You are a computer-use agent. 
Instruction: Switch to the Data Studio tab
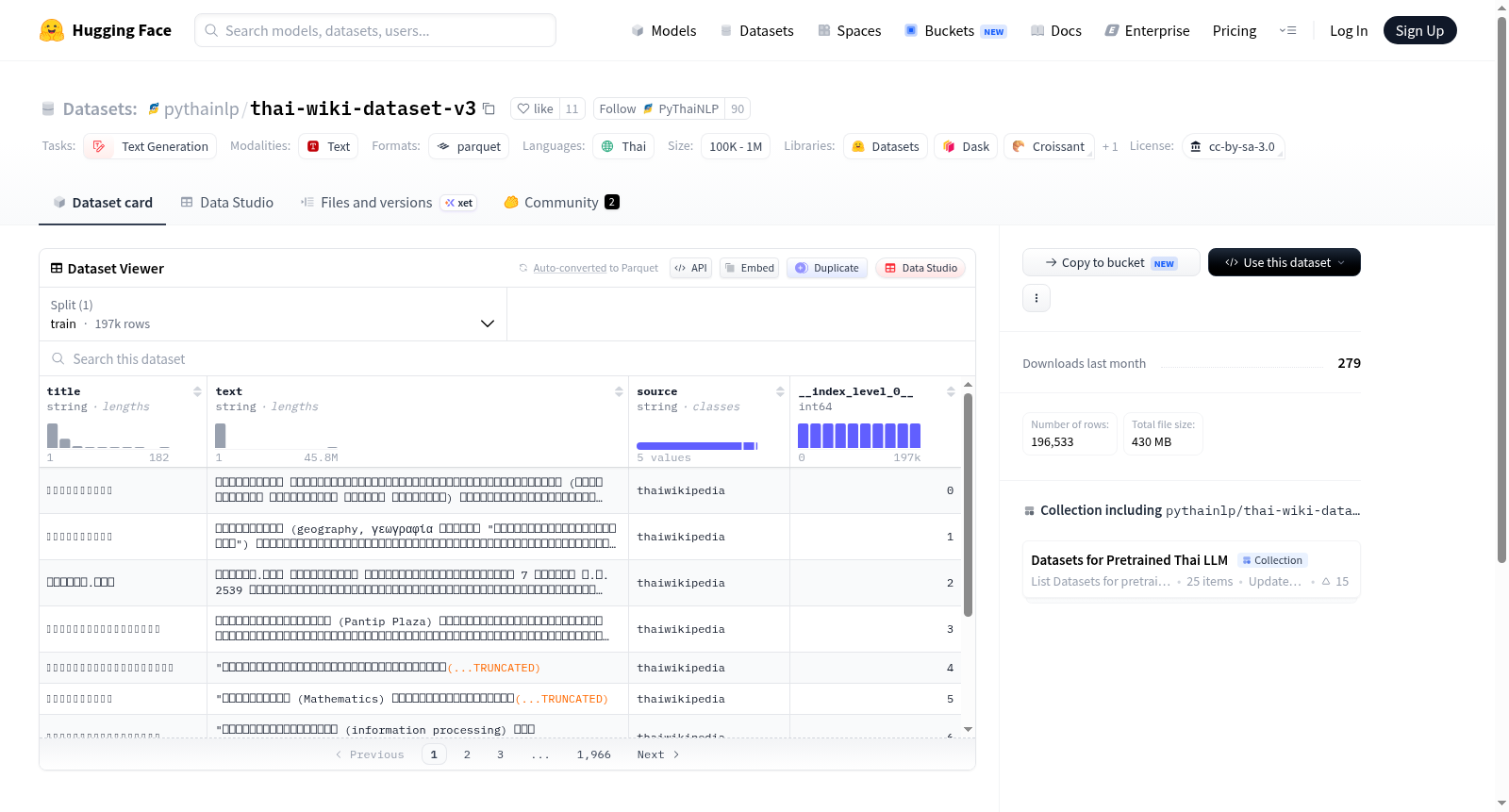[x=227, y=202]
